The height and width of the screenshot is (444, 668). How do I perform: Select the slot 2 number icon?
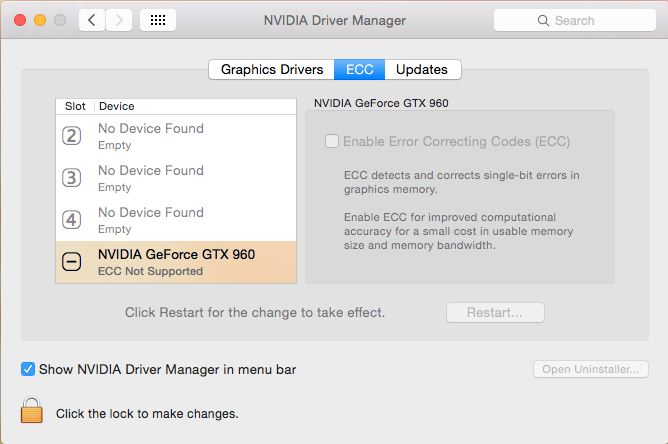coord(72,136)
